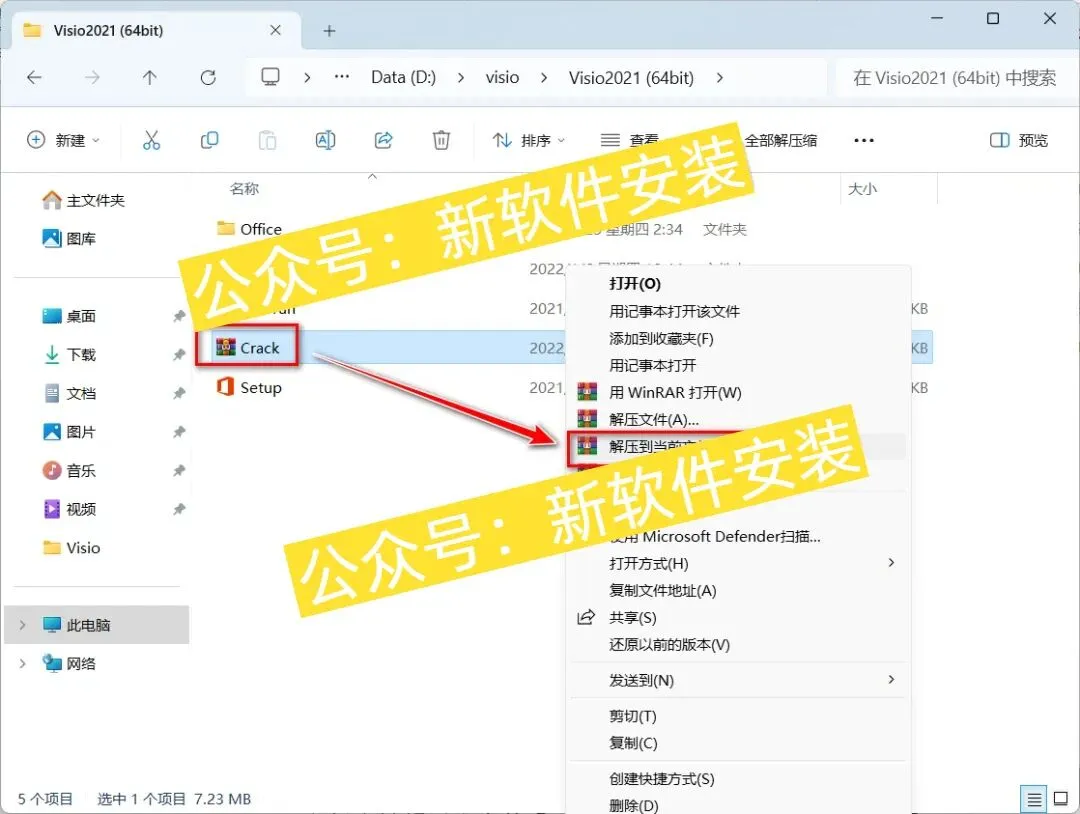Click the Cut scissors icon
The image size is (1080, 814).
tap(152, 140)
